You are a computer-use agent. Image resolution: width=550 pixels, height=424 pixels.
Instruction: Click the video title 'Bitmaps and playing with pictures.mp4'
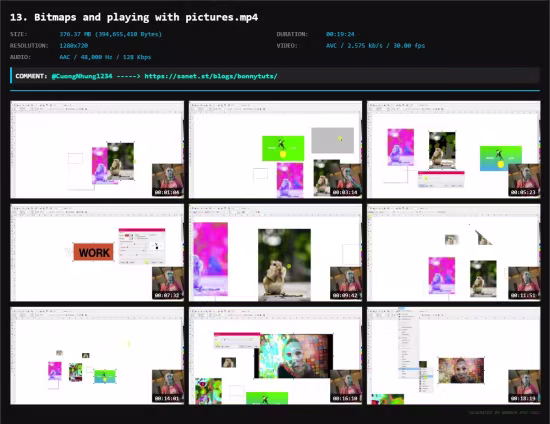point(146,17)
